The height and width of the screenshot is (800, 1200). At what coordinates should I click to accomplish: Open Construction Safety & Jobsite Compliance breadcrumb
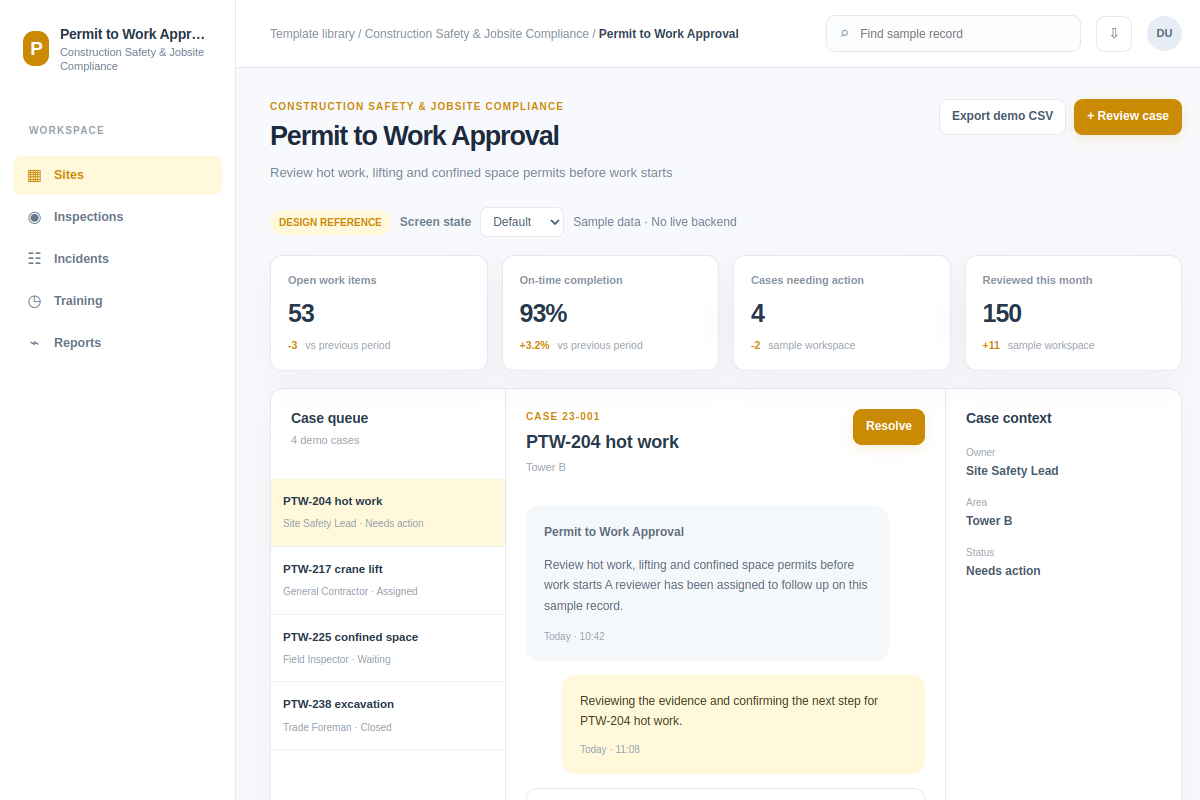coord(477,34)
